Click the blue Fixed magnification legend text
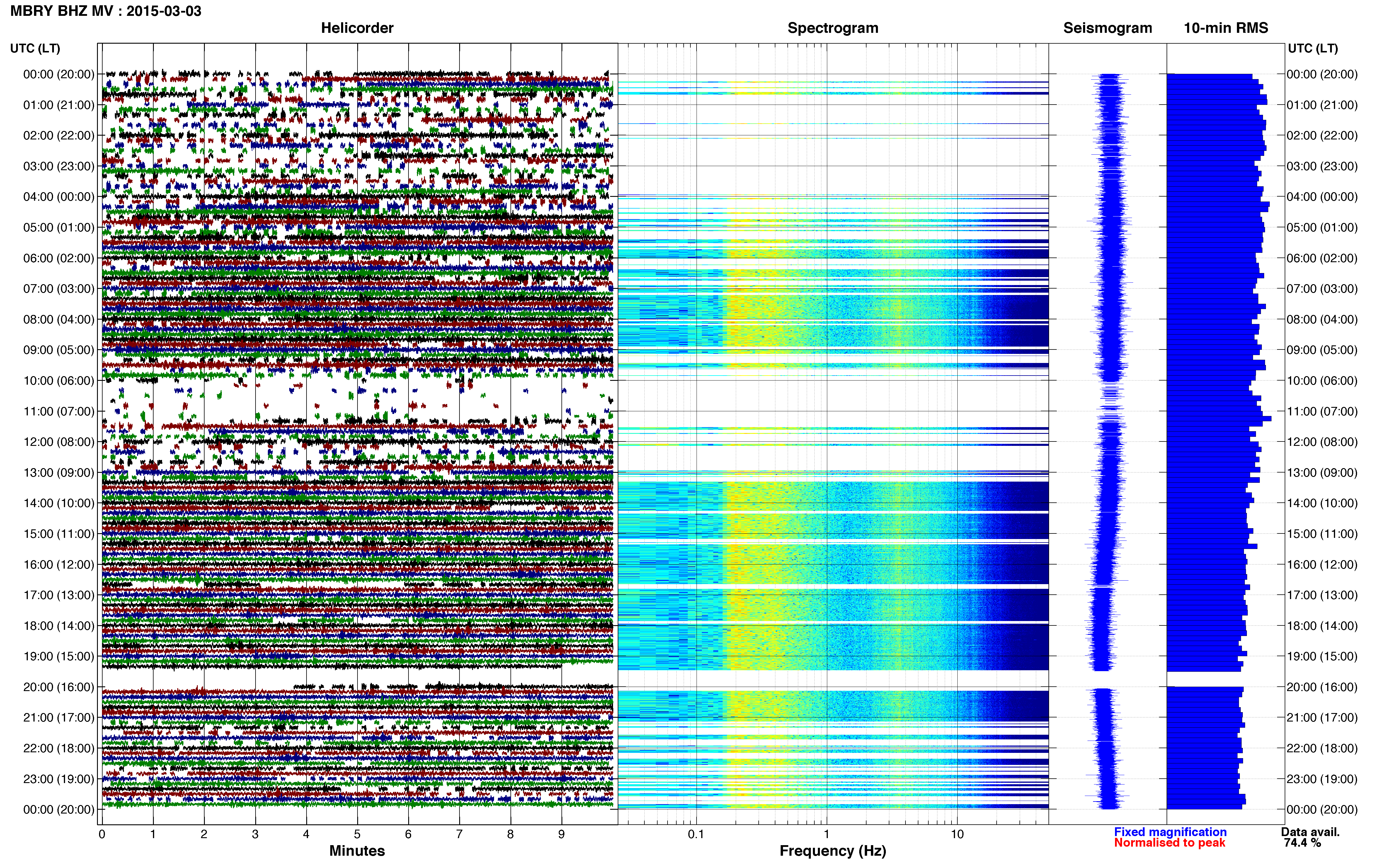This screenshot has height=868, width=1389. [x=1170, y=833]
